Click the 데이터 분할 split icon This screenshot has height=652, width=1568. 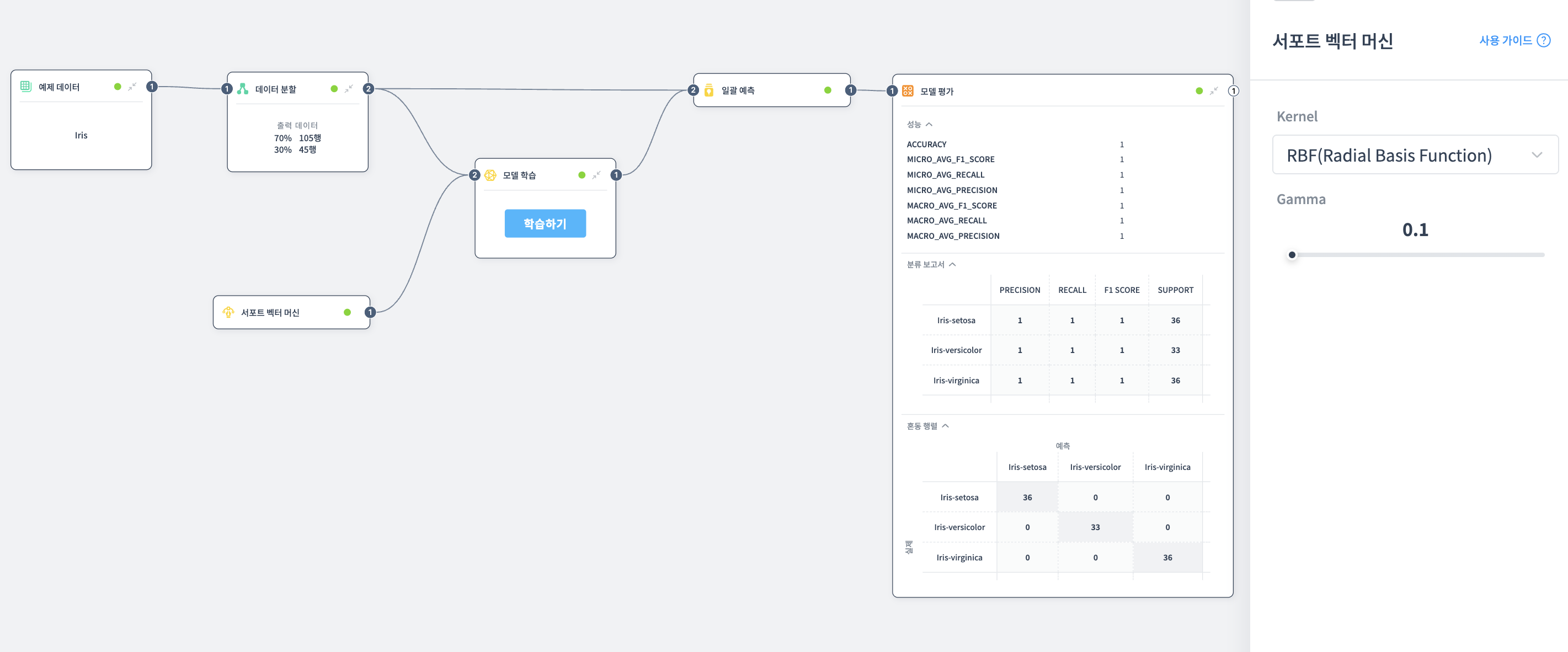point(242,89)
